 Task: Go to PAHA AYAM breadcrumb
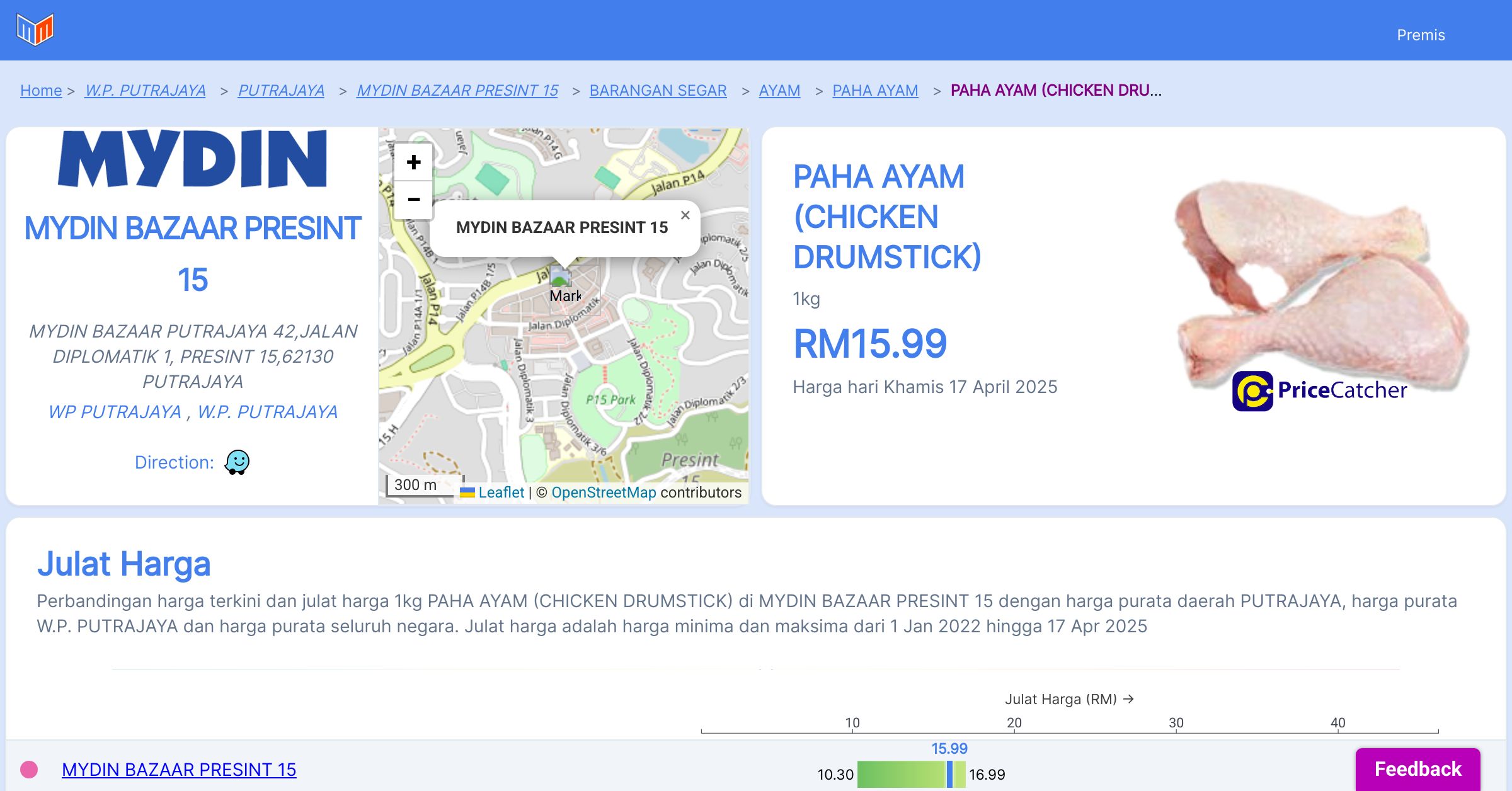tap(875, 91)
